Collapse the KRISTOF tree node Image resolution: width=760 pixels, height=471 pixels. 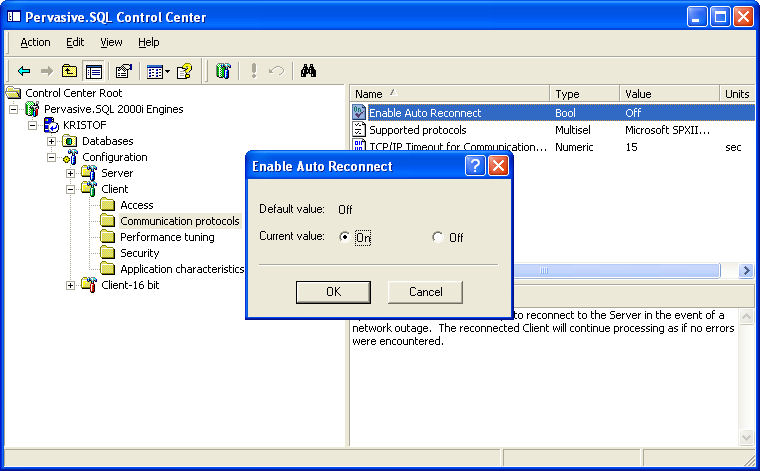[x=32, y=125]
